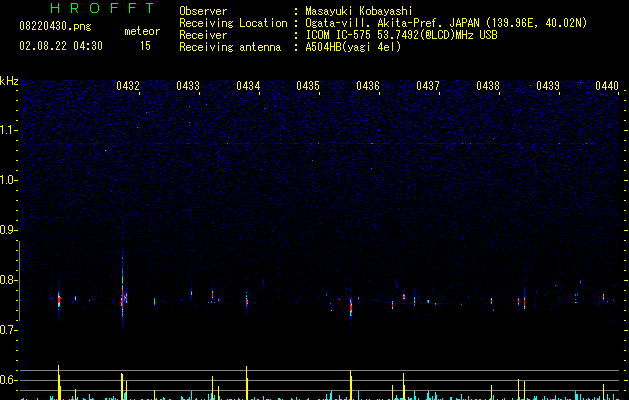Screen dimensions: 629x400
Task: Click the 0.8 frequency axis label
Action: coord(8,280)
